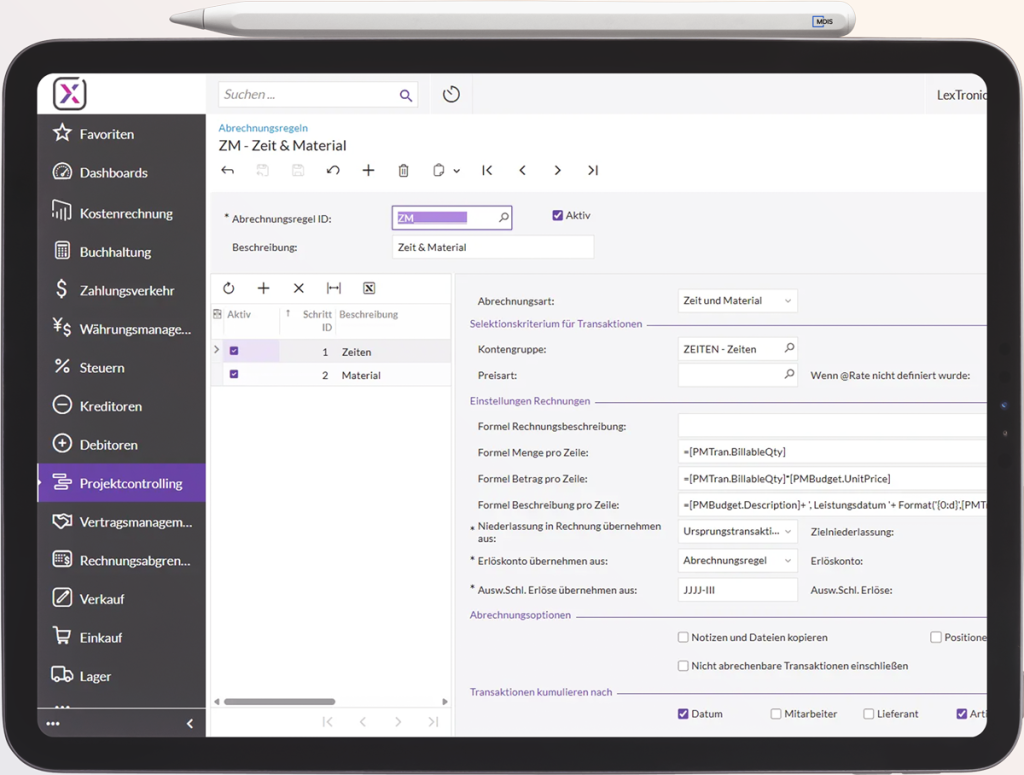The image size is (1024, 775).
Task: Click the Abrechnungsregeln breadcrumb link
Action: pyautogui.click(x=263, y=128)
